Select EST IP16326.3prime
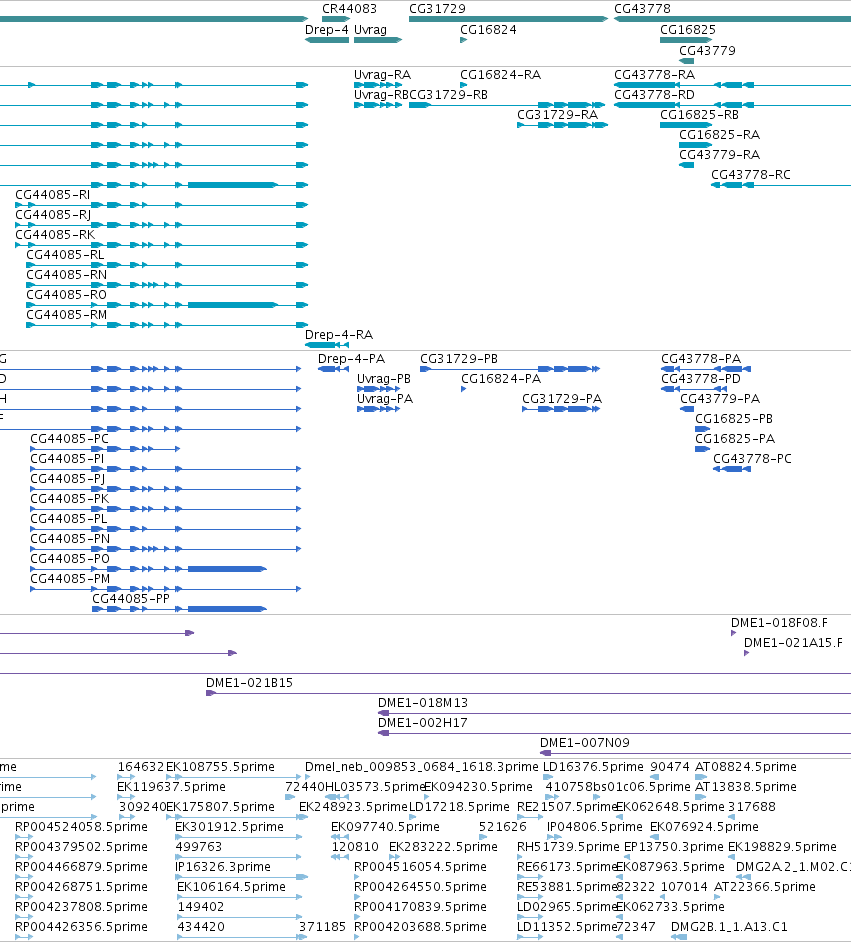The image size is (851, 942). (x=223, y=867)
